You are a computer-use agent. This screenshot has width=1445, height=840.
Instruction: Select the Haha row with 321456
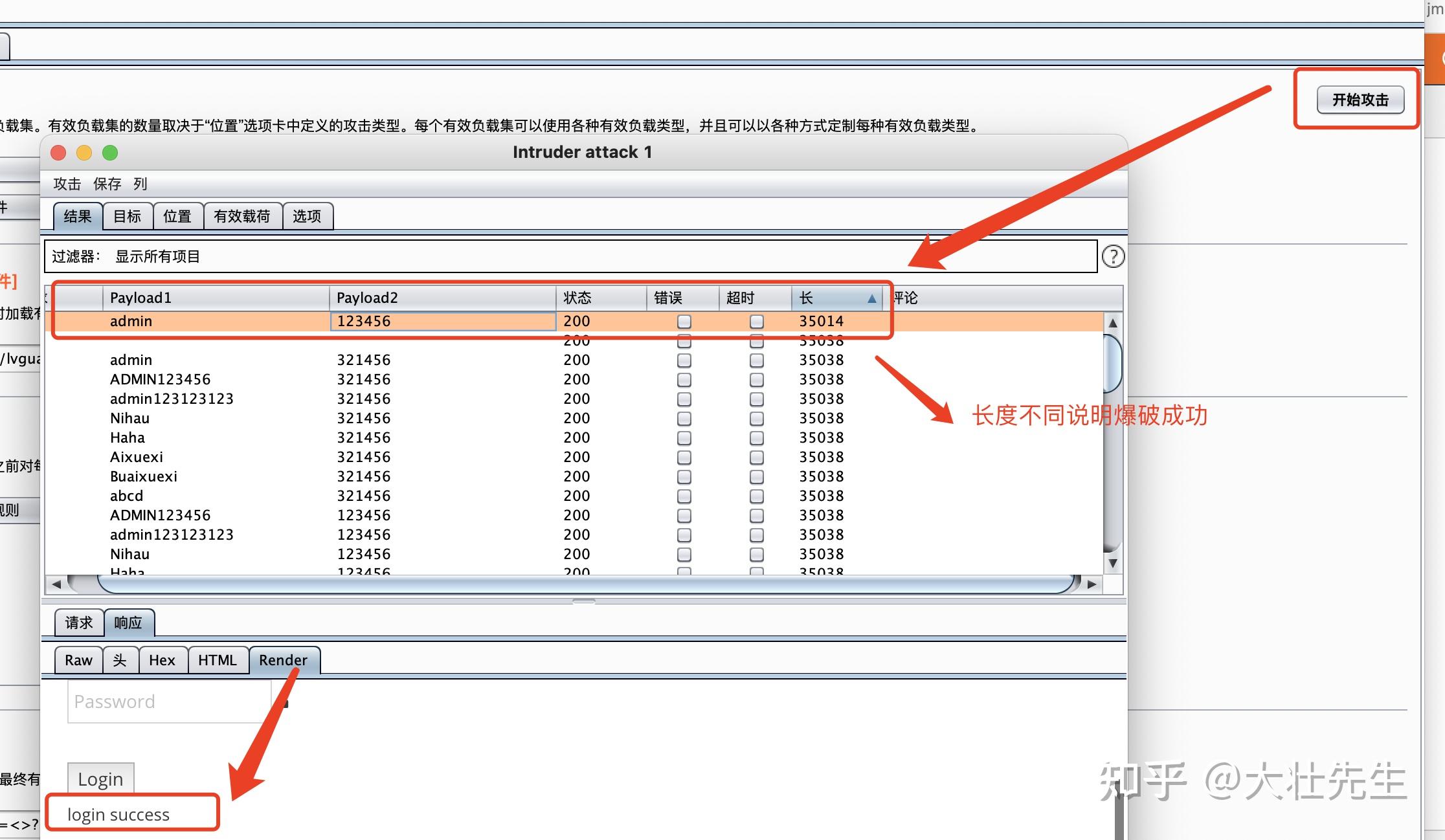click(574, 438)
